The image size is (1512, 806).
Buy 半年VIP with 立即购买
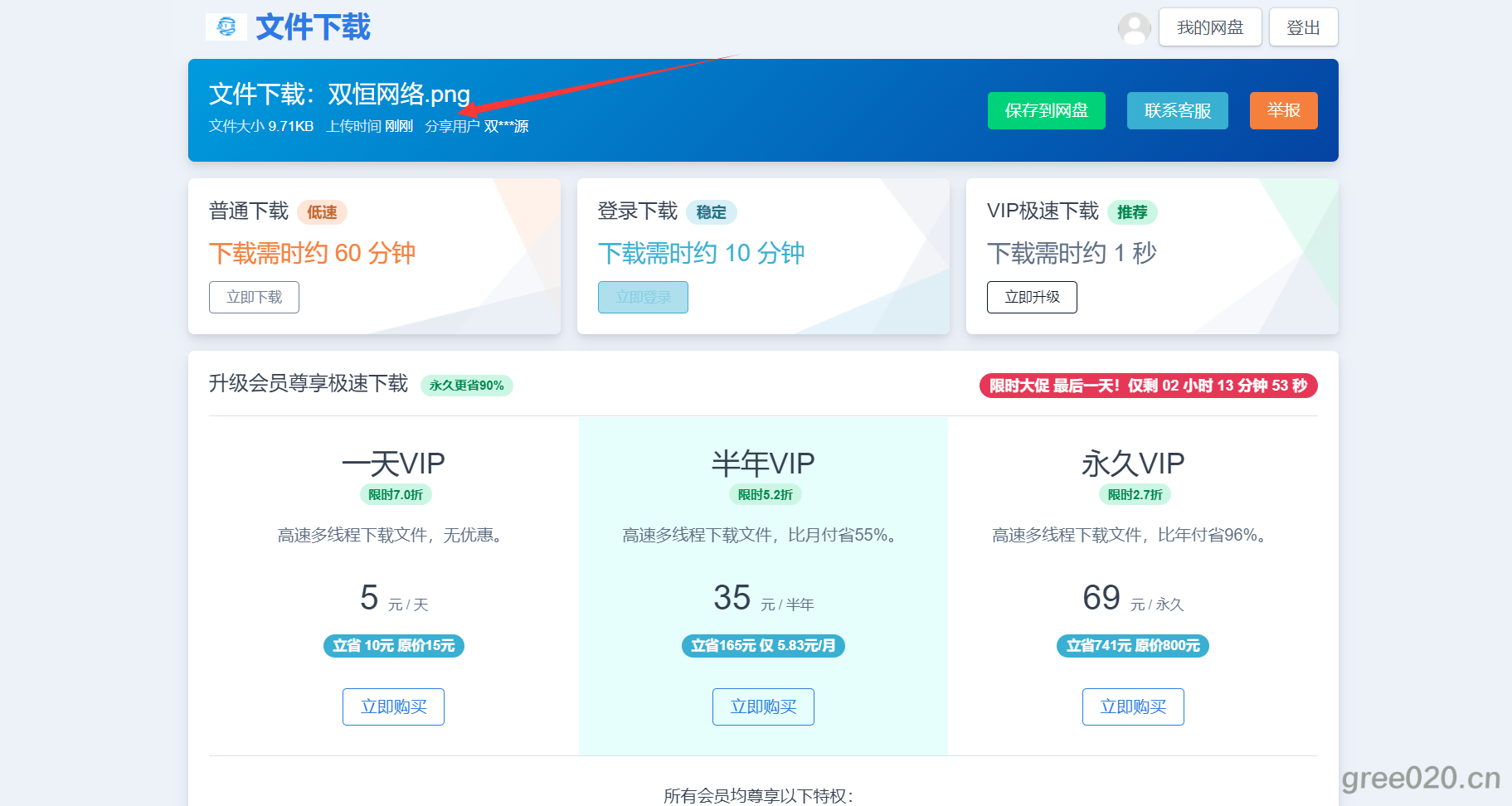(763, 706)
